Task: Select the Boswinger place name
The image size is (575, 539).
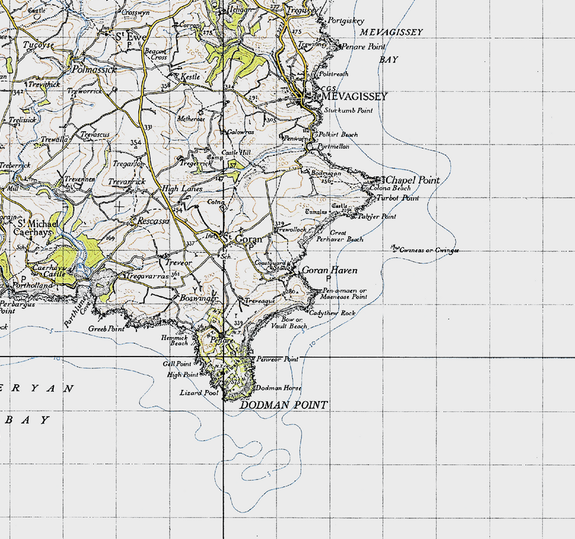Action: 198,298
